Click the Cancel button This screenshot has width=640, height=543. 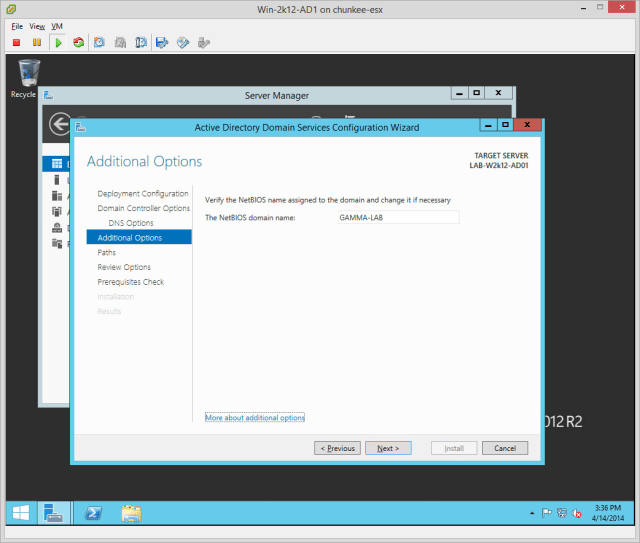(505, 448)
